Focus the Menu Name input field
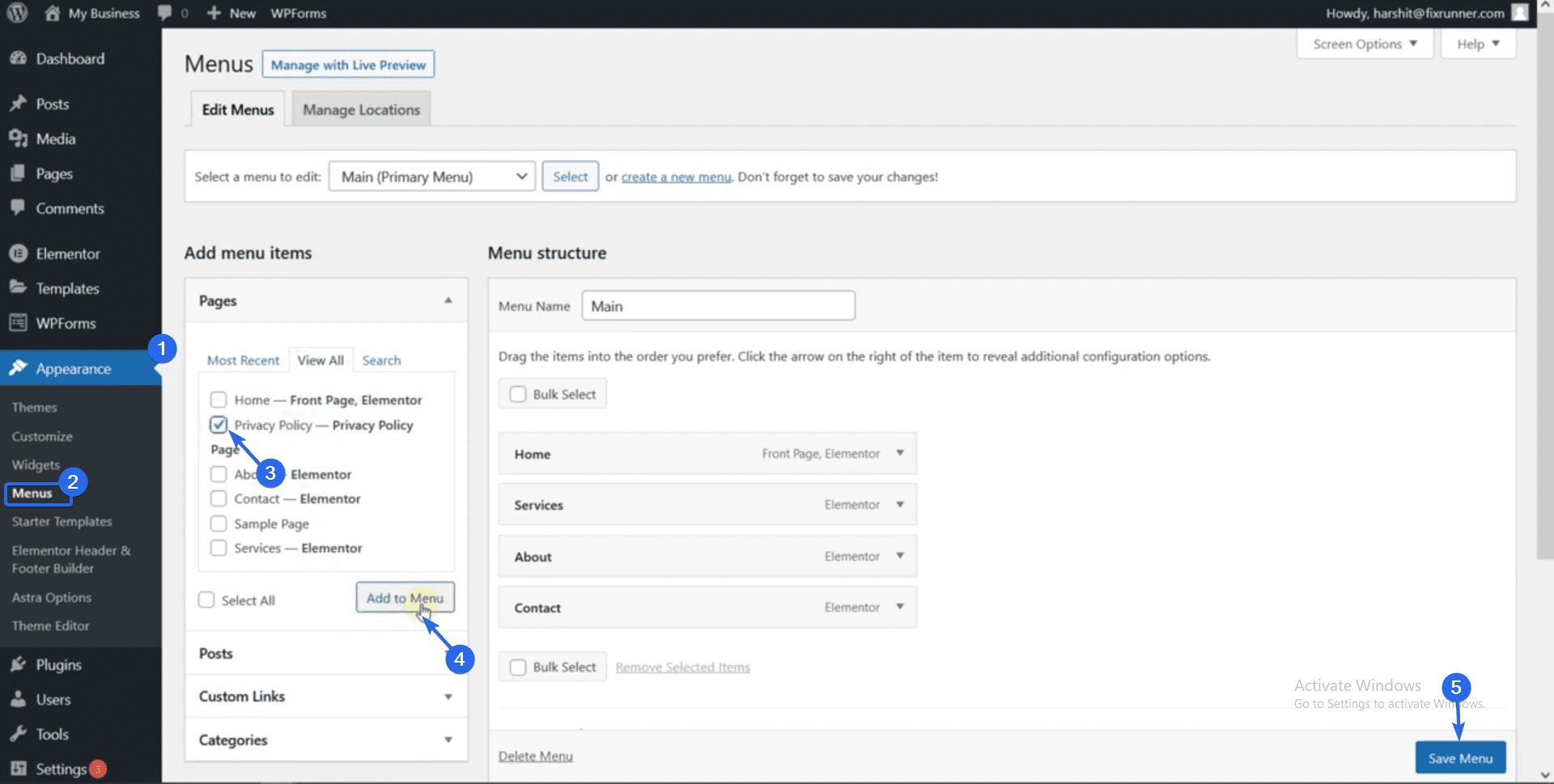 (x=719, y=306)
